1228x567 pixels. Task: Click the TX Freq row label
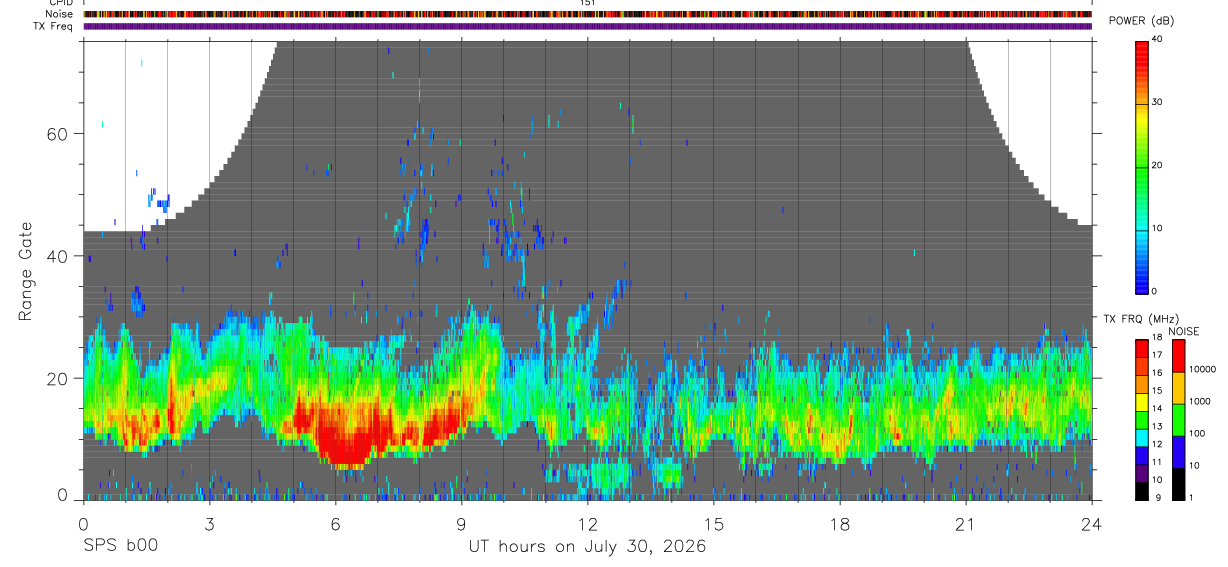52,26
